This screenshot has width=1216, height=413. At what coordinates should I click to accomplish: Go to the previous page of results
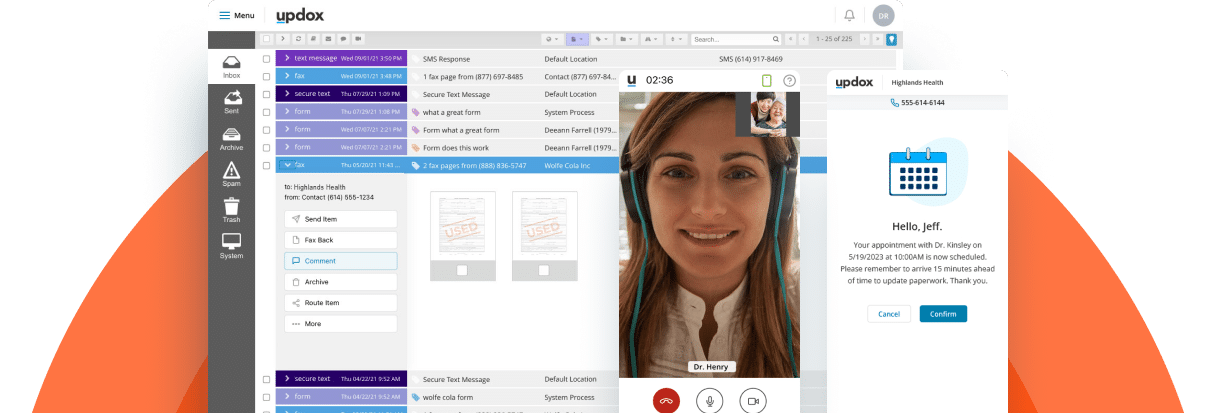(803, 39)
